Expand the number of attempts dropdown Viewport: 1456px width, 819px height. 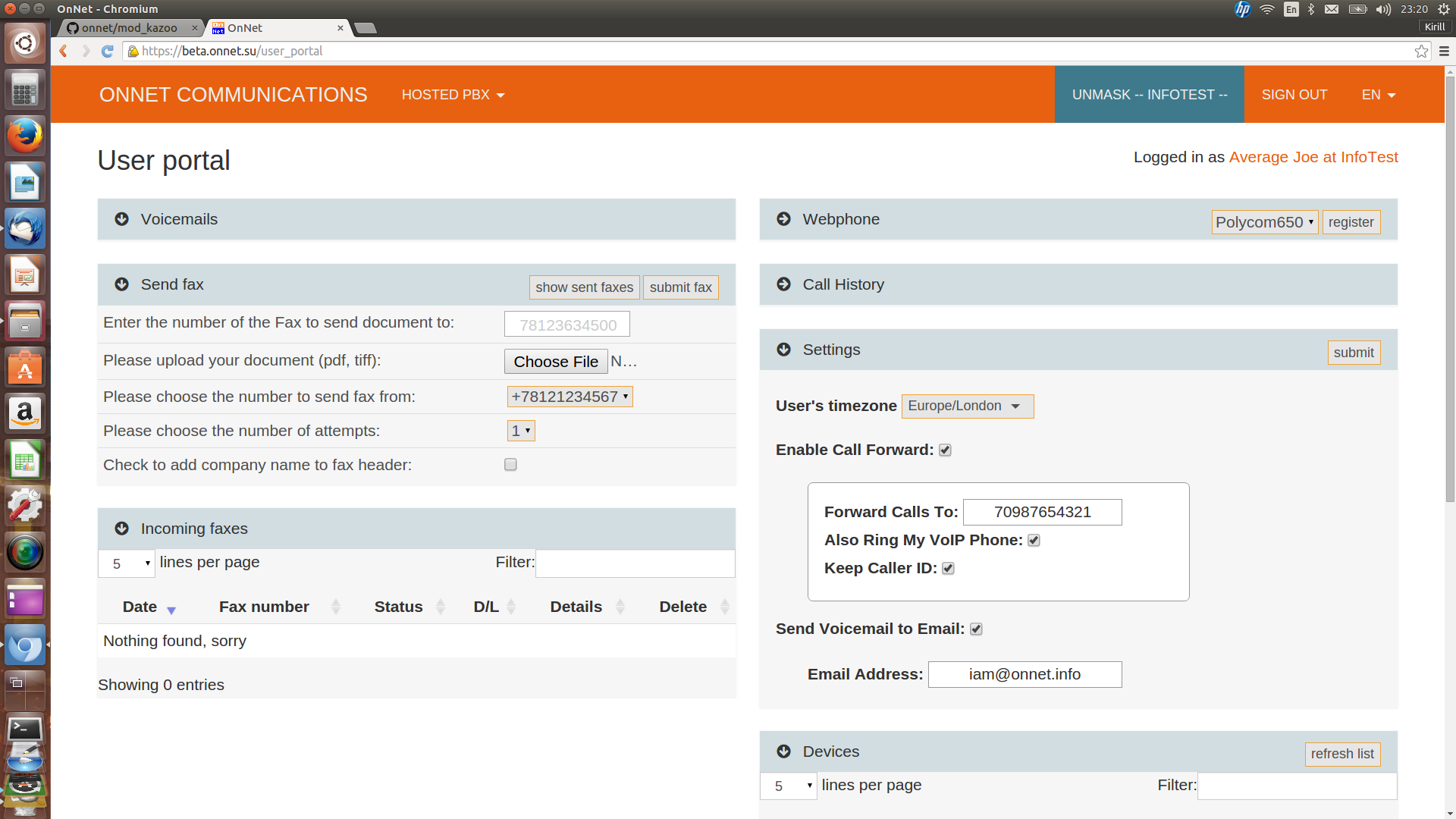tap(520, 429)
